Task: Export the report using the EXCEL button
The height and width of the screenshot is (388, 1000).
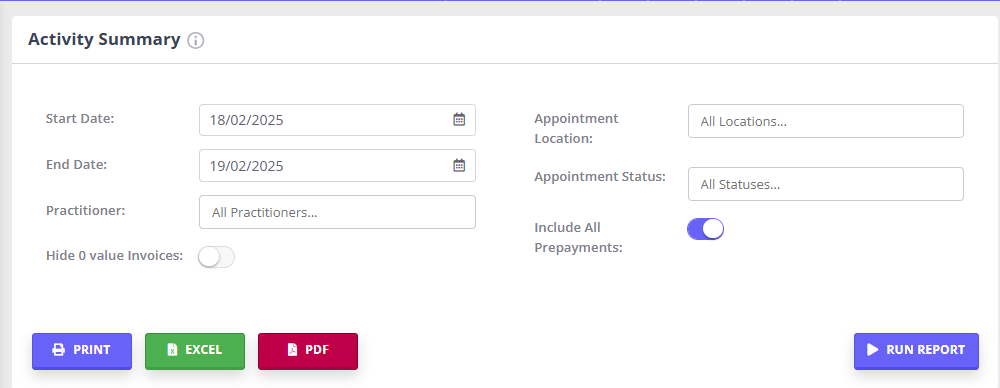Action: coord(195,351)
